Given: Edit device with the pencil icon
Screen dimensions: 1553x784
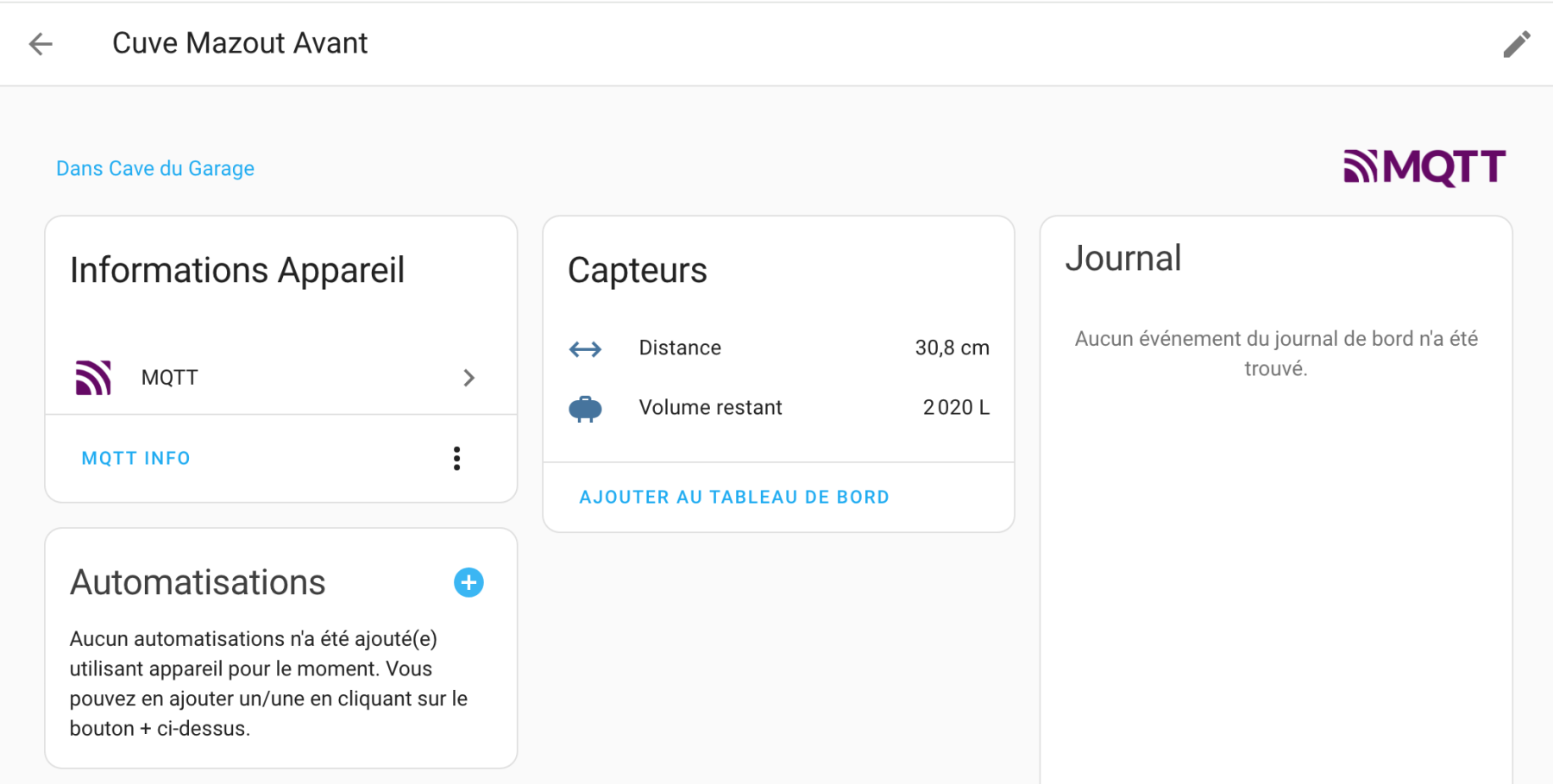Looking at the screenshot, I should coord(1516,44).
